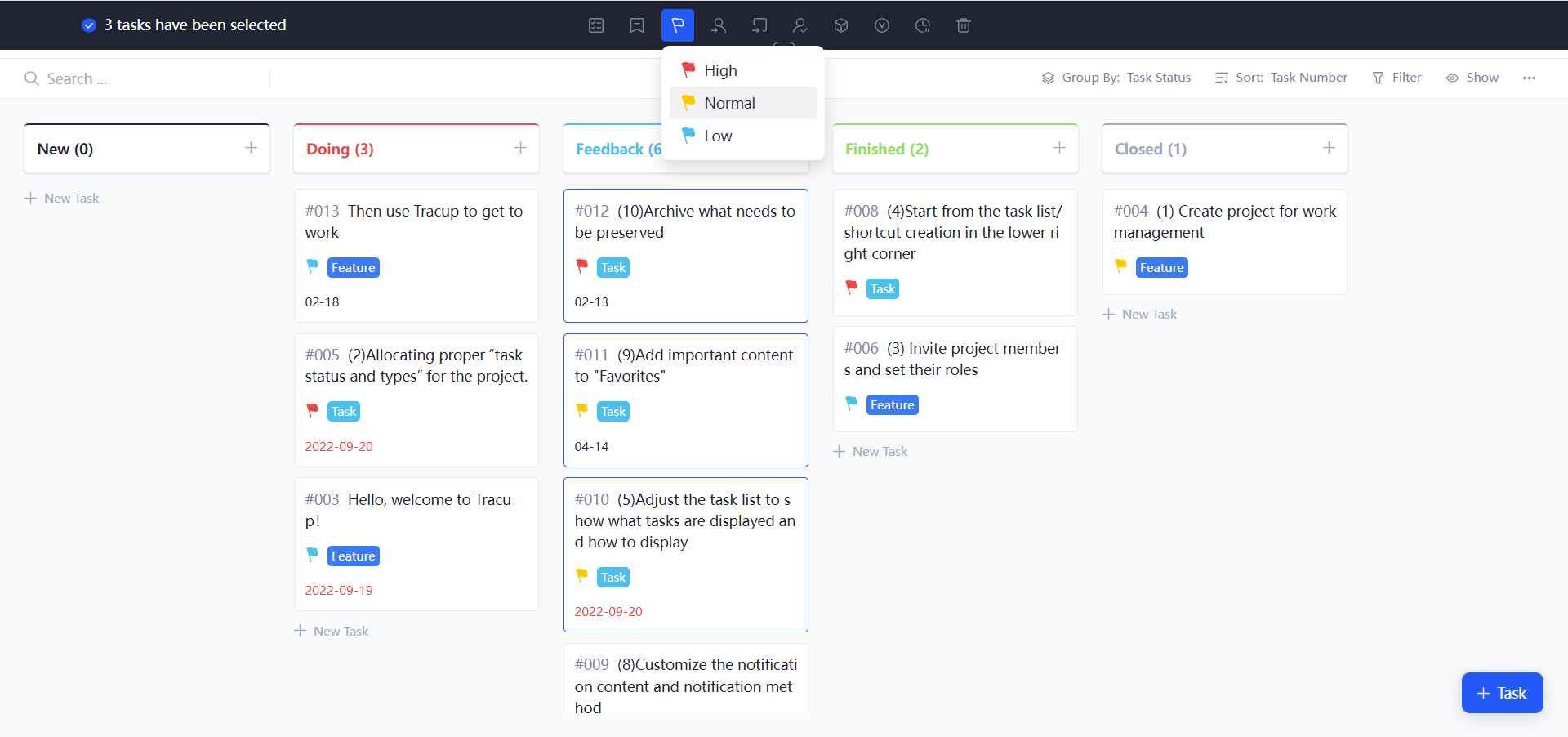Screen dimensions: 1568x737
Task: Click the checklist task status icon
Action: [x=596, y=25]
